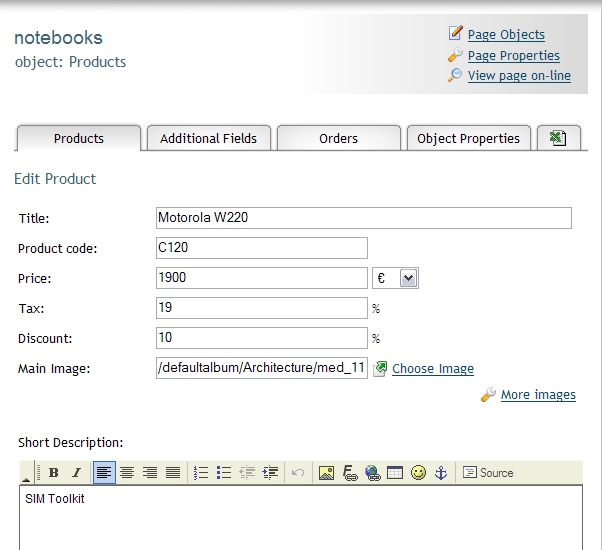Open the currency dropdown next to Price
The width and height of the screenshot is (602, 550).
coord(408,278)
